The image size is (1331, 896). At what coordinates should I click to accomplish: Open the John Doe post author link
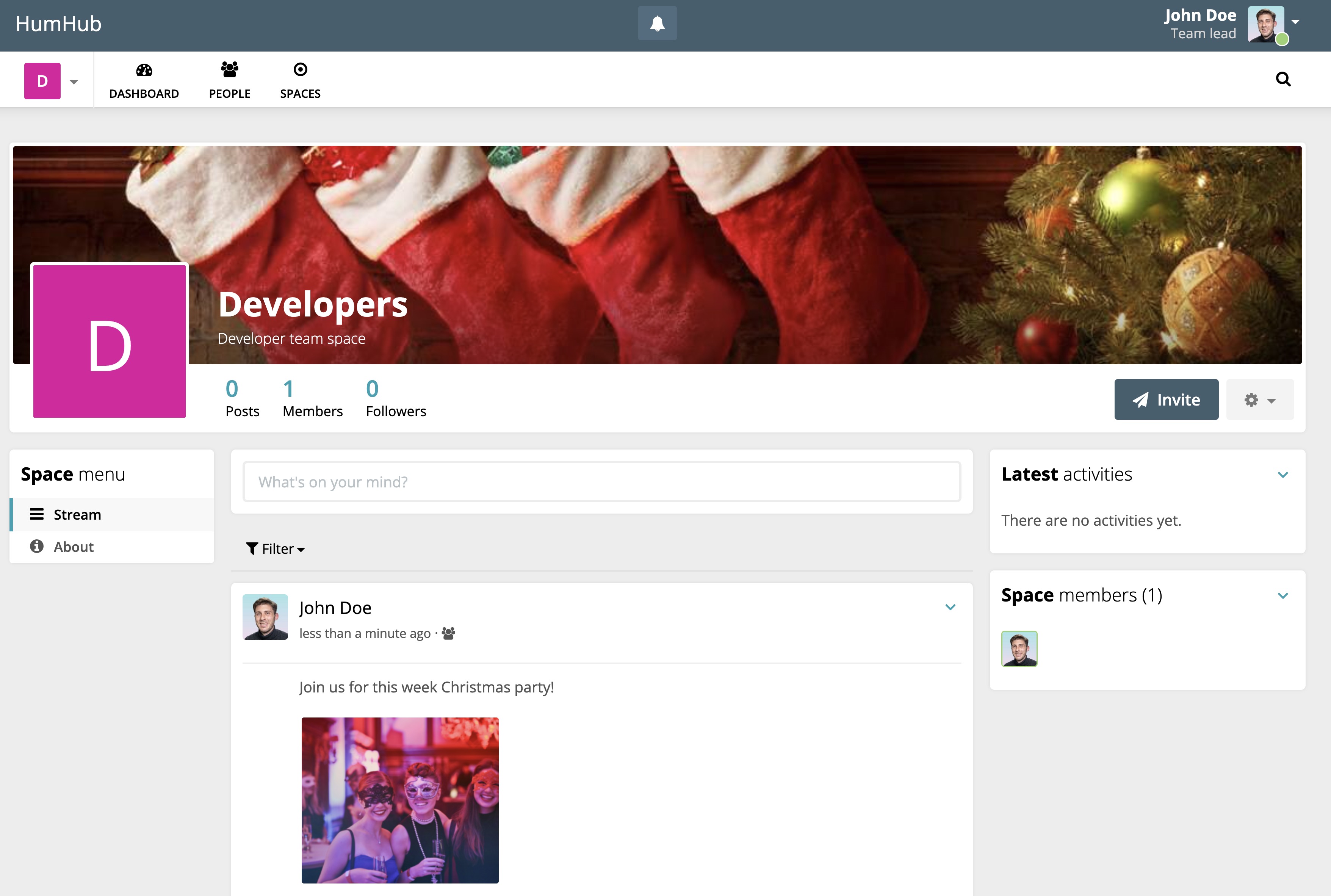(x=335, y=608)
